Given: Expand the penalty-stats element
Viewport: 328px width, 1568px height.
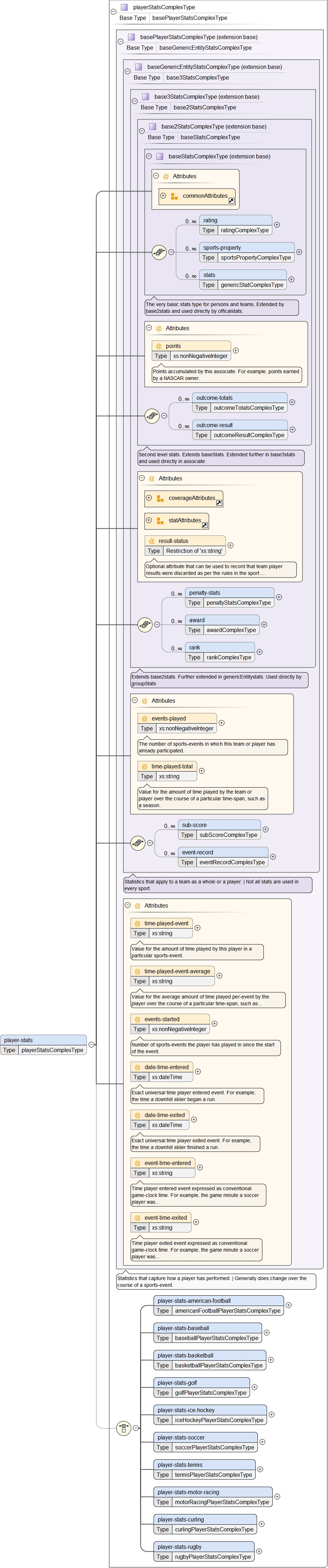Looking at the screenshot, I should [x=279, y=597].
